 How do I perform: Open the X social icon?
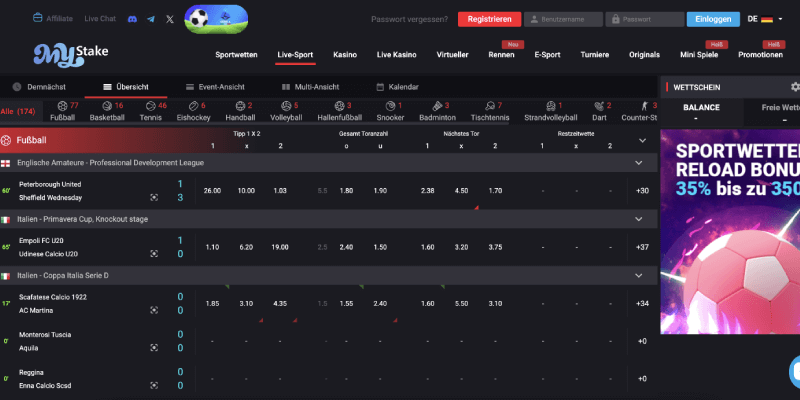tap(170, 19)
